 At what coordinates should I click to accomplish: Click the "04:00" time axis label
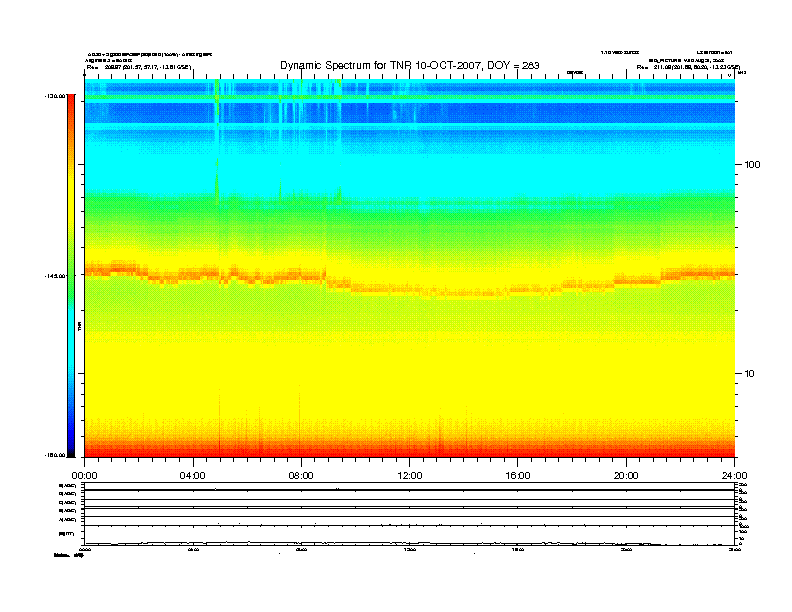point(193,476)
